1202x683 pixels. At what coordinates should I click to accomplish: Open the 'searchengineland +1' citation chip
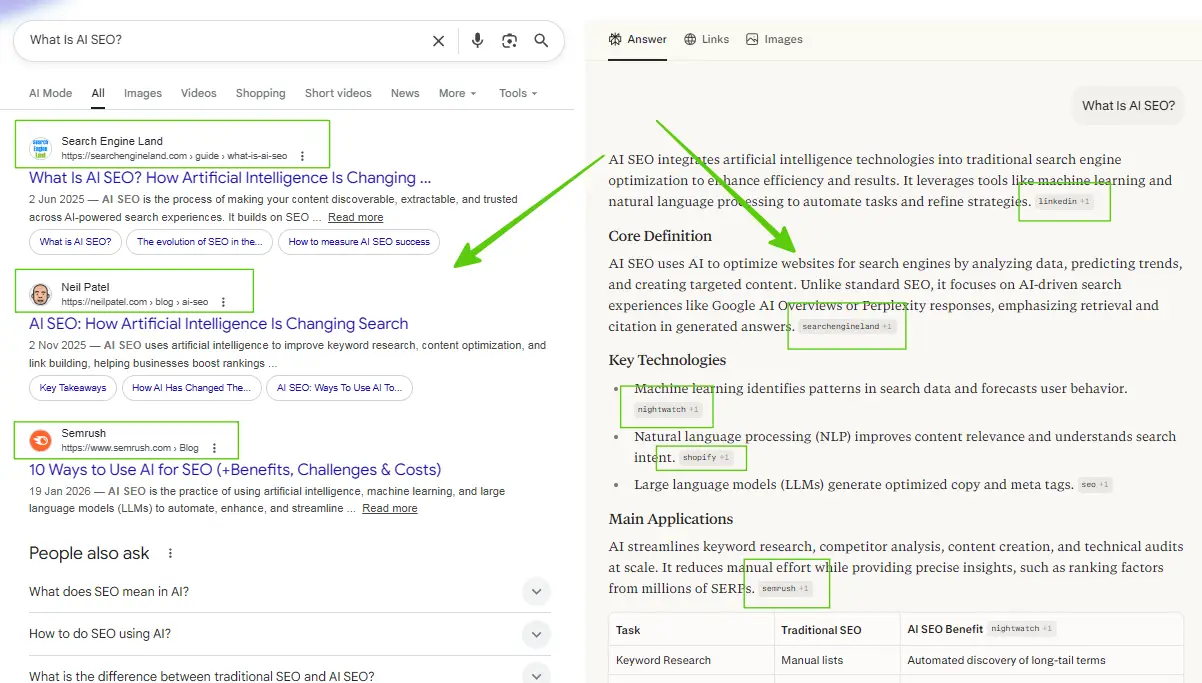[846, 325]
